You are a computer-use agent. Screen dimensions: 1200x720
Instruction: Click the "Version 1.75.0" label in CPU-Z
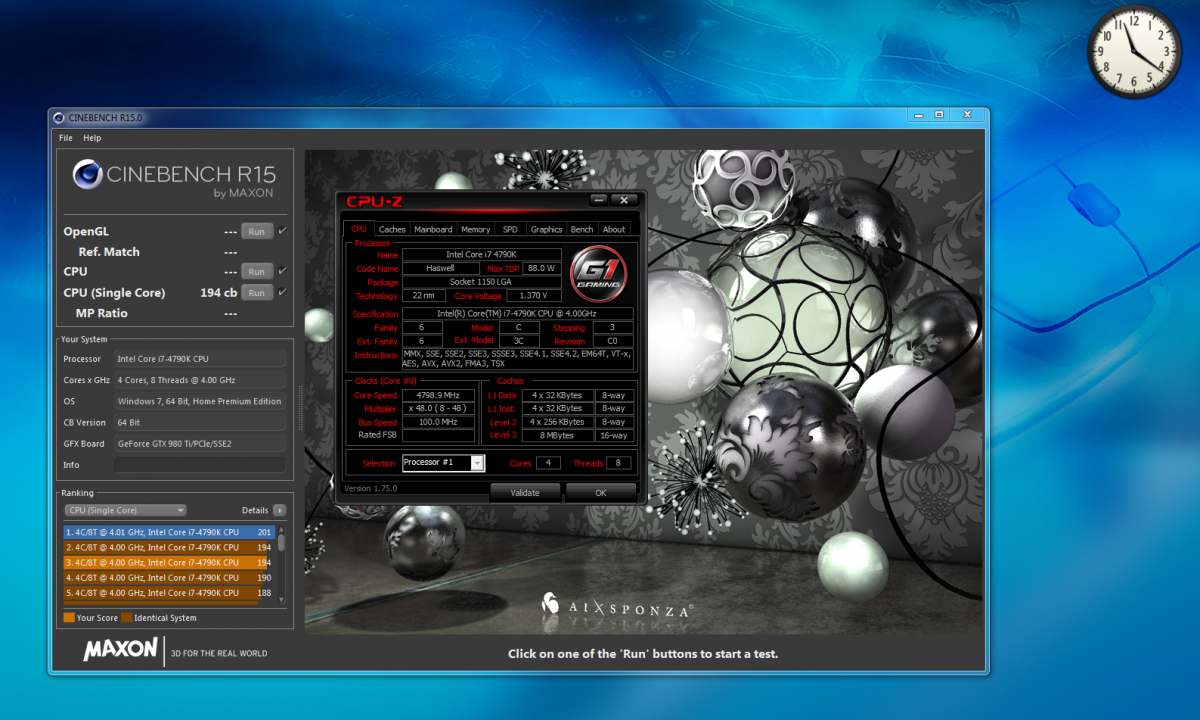tap(371, 489)
